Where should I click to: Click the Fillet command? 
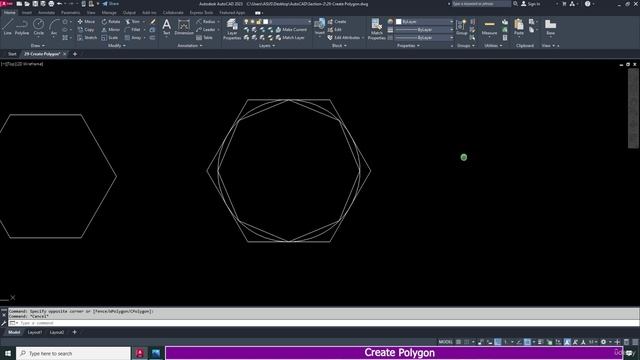pyautogui.click(x=133, y=29)
